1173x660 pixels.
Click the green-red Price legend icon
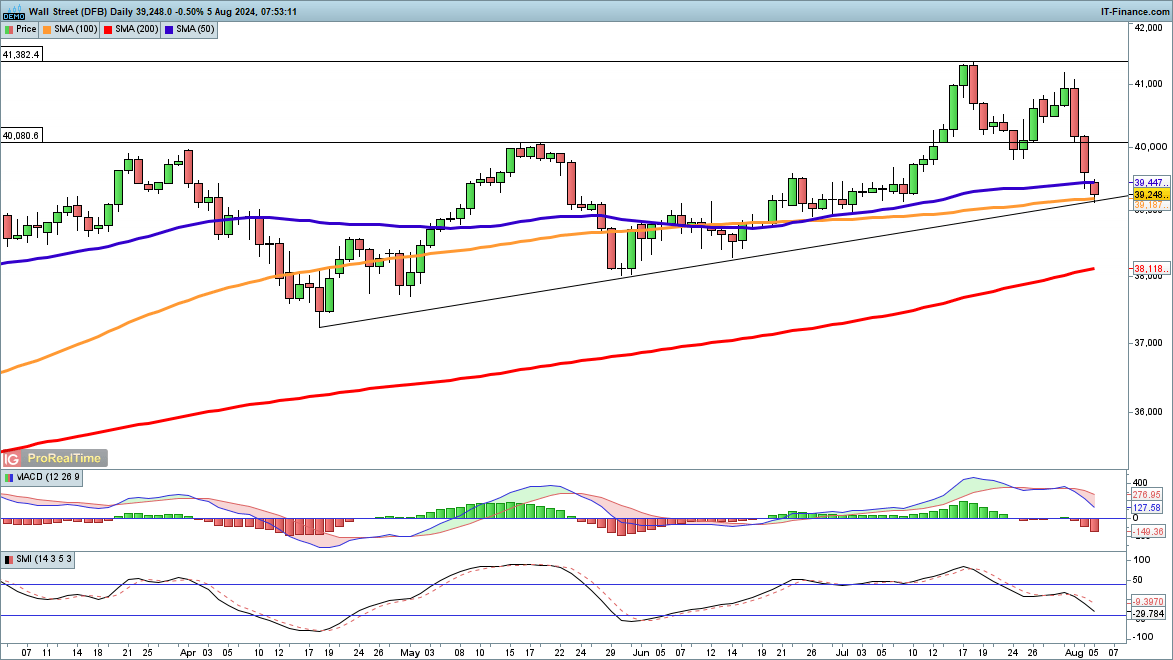9,30
